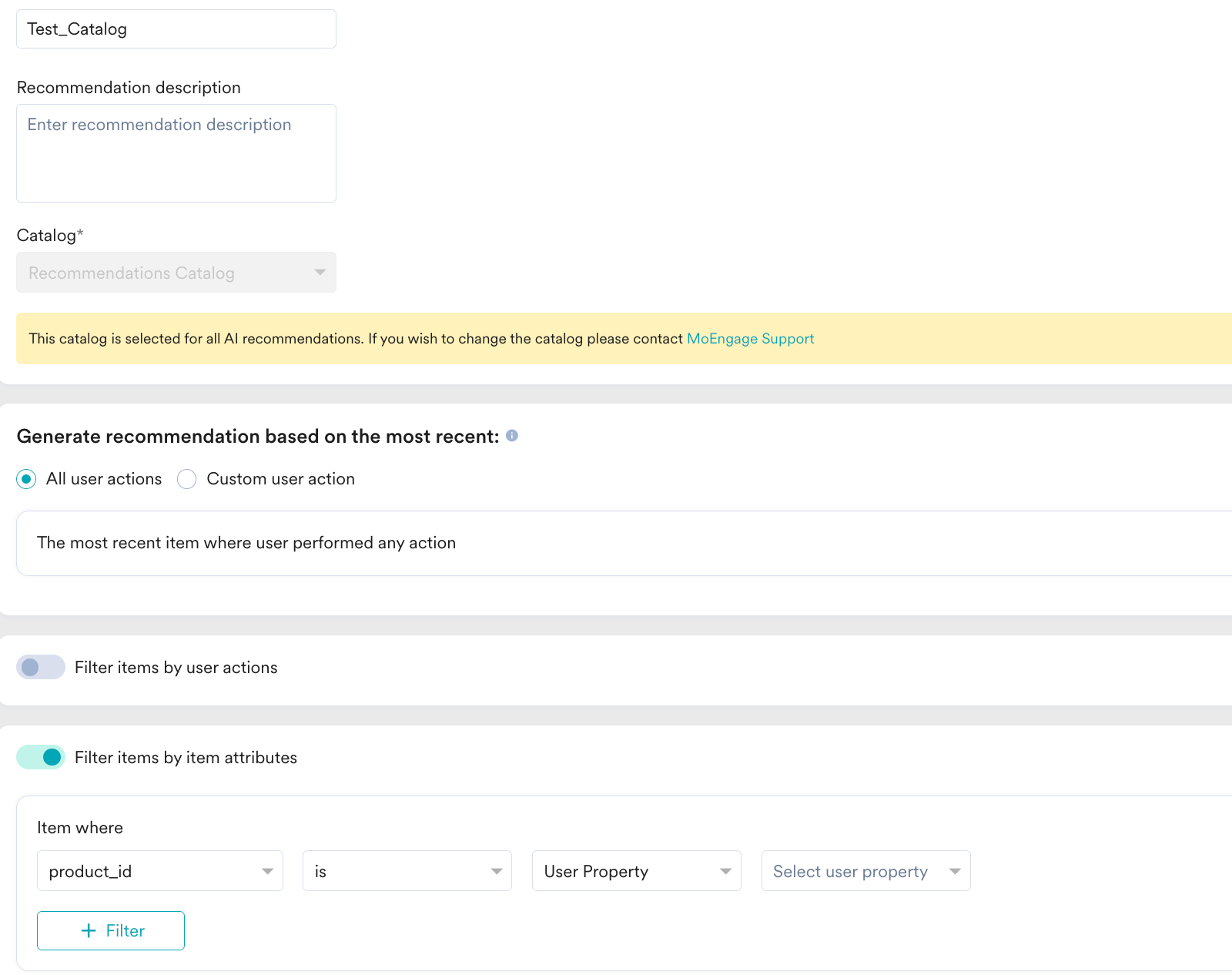Click the + Filter button
The width and height of the screenshot is (1232, 975).
coord(111,930)
